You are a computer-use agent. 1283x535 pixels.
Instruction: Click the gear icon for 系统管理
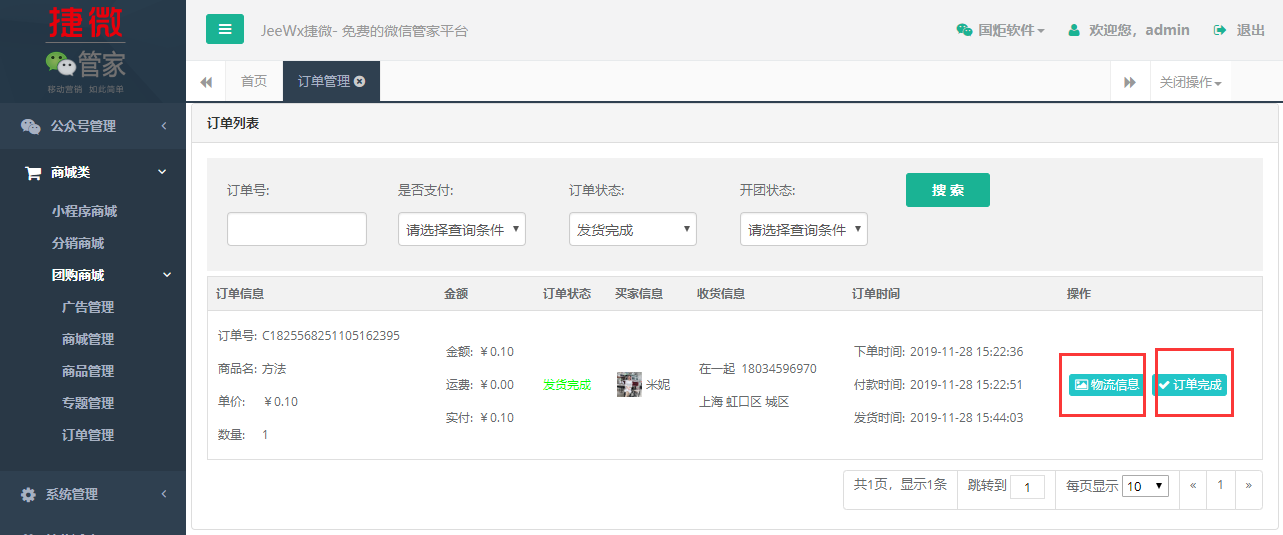pyautogui.click(x=29, y=494)
